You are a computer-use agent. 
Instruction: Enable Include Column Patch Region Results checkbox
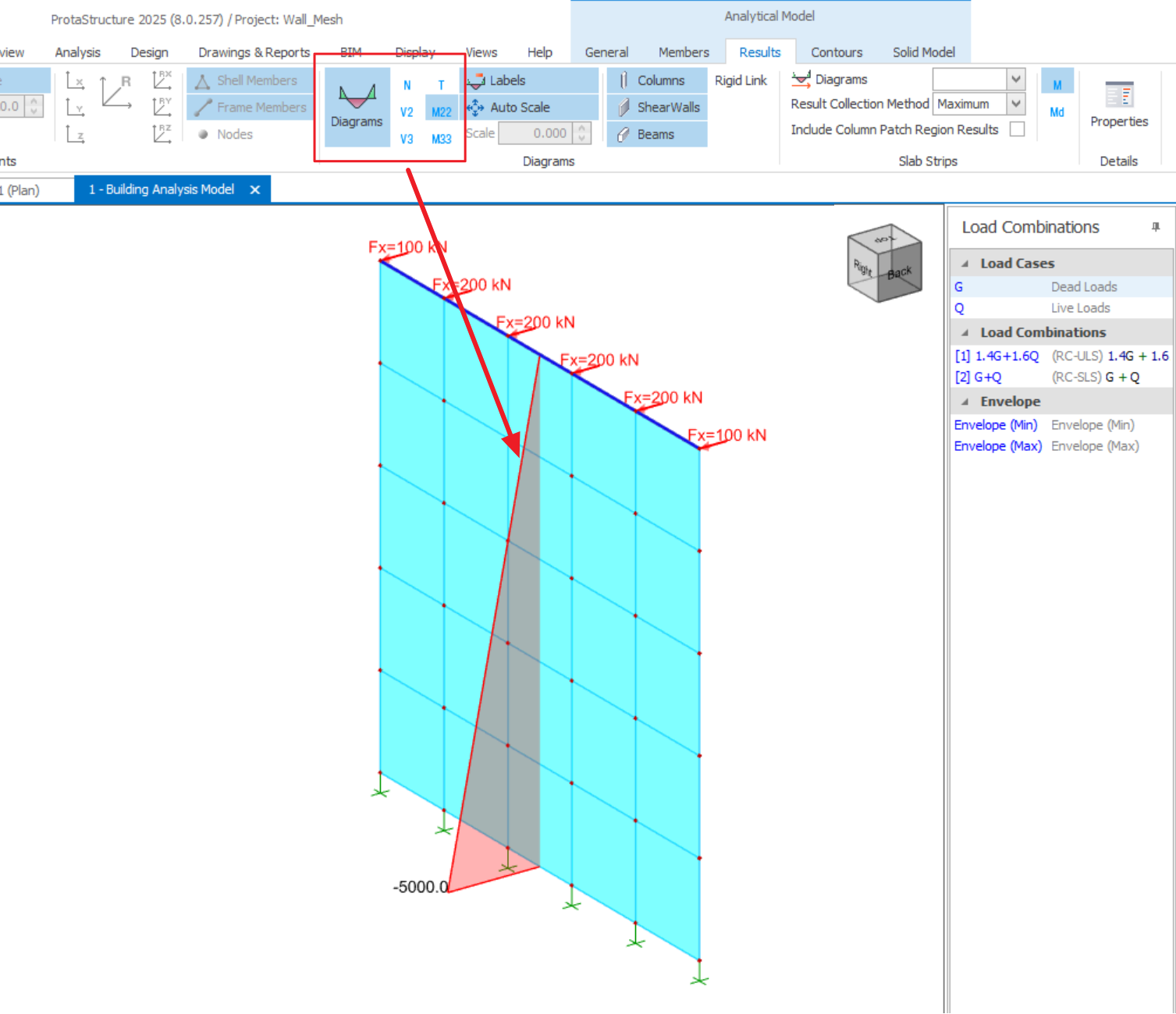point(1017,129)
